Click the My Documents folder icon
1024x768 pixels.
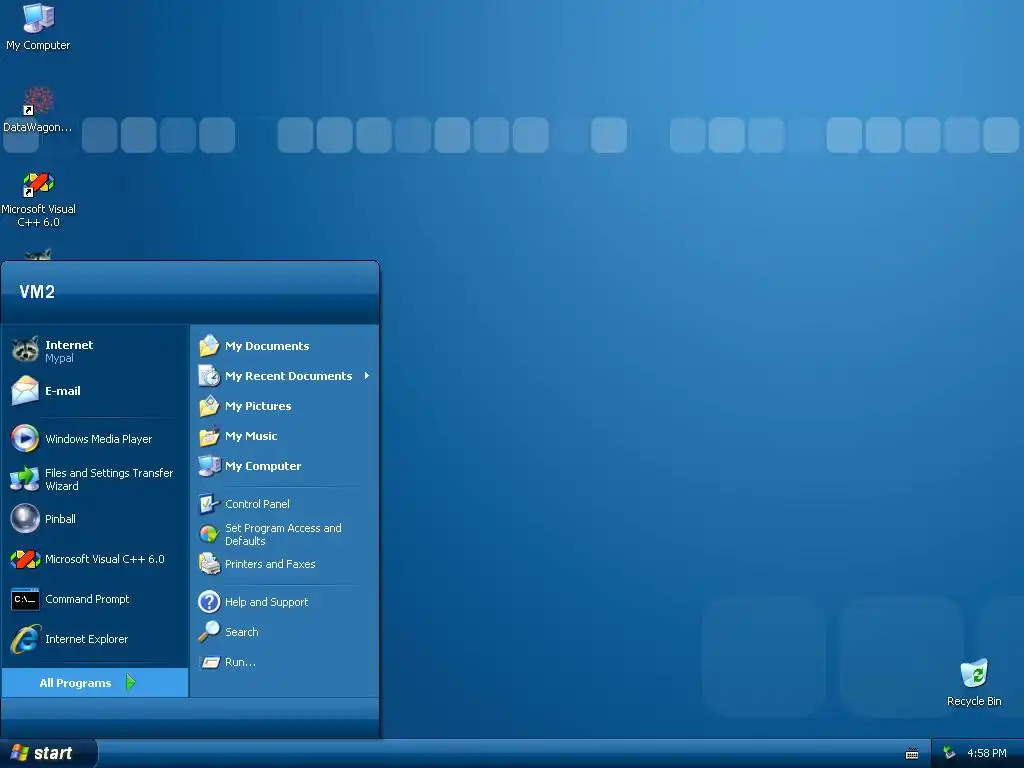209,345
